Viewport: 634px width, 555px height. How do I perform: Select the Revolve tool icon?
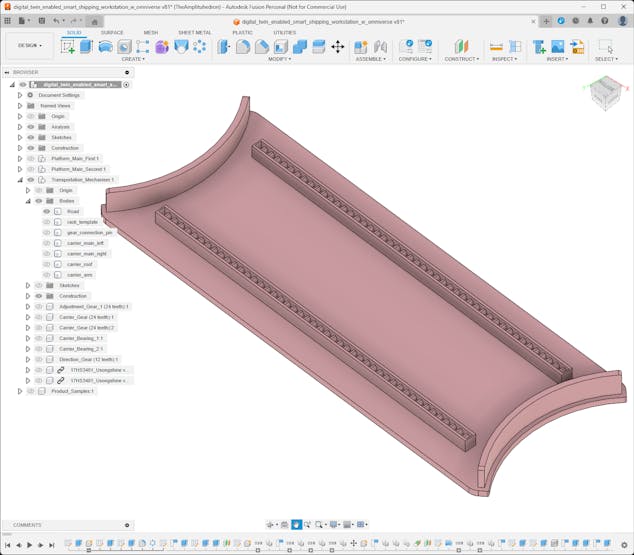105,46
